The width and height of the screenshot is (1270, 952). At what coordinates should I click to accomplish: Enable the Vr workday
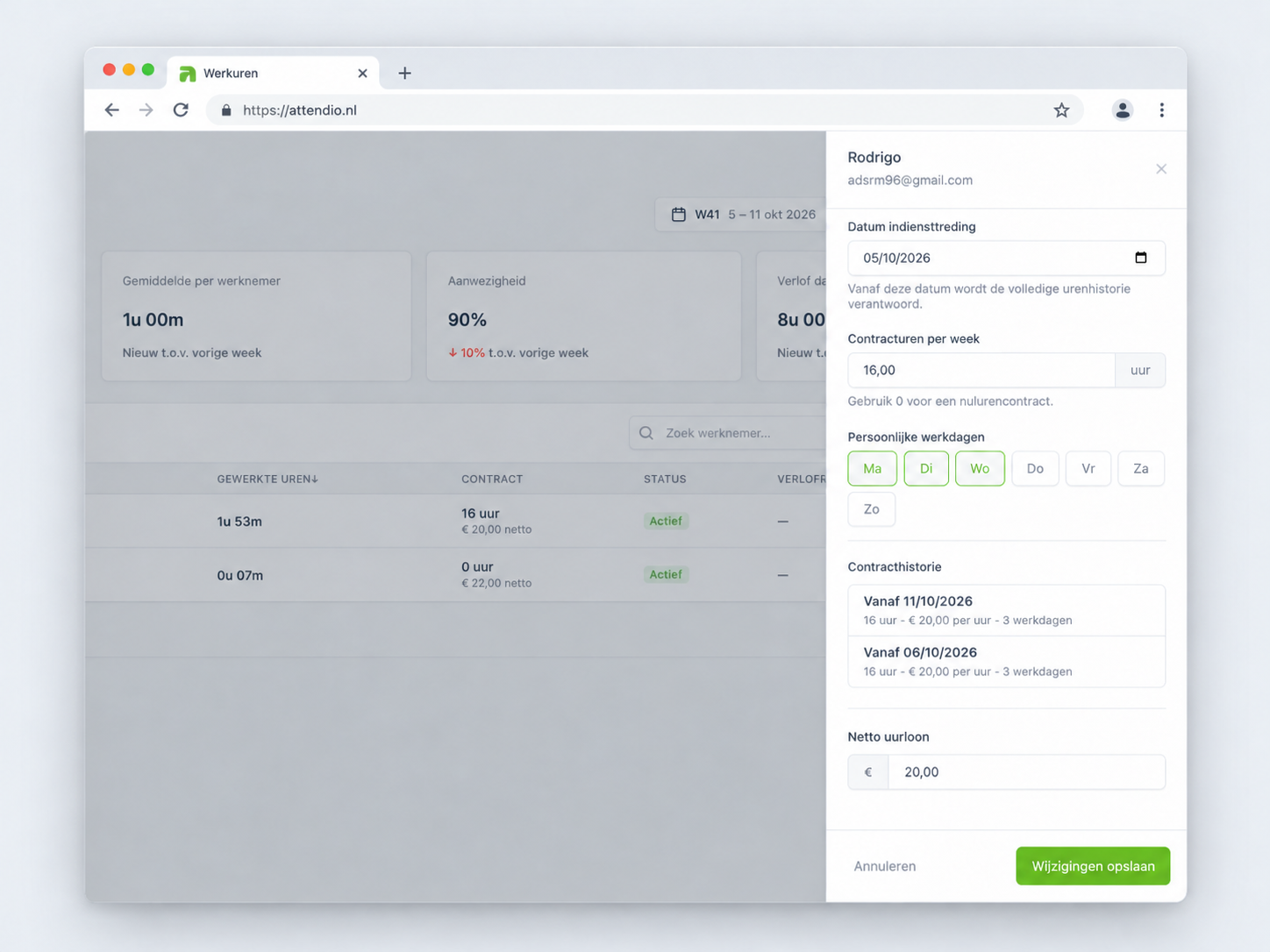pos(1088,469)
